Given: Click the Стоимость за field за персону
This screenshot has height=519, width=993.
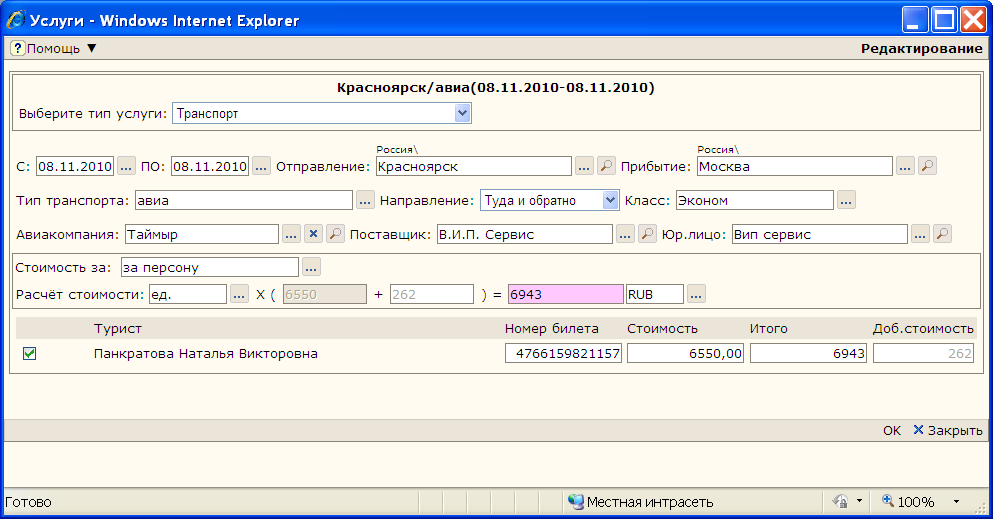Looking at the screenshot, I should pos(210,267).
